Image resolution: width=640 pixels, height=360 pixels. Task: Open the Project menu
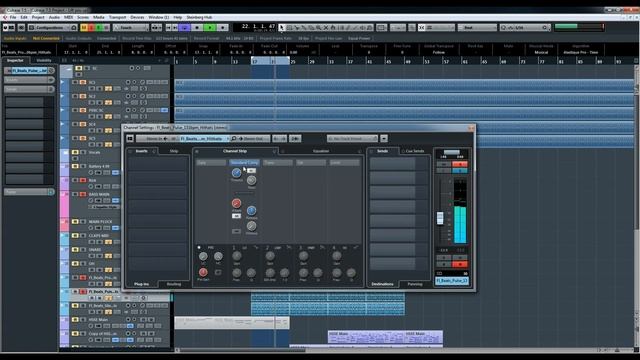pos(38,18)
